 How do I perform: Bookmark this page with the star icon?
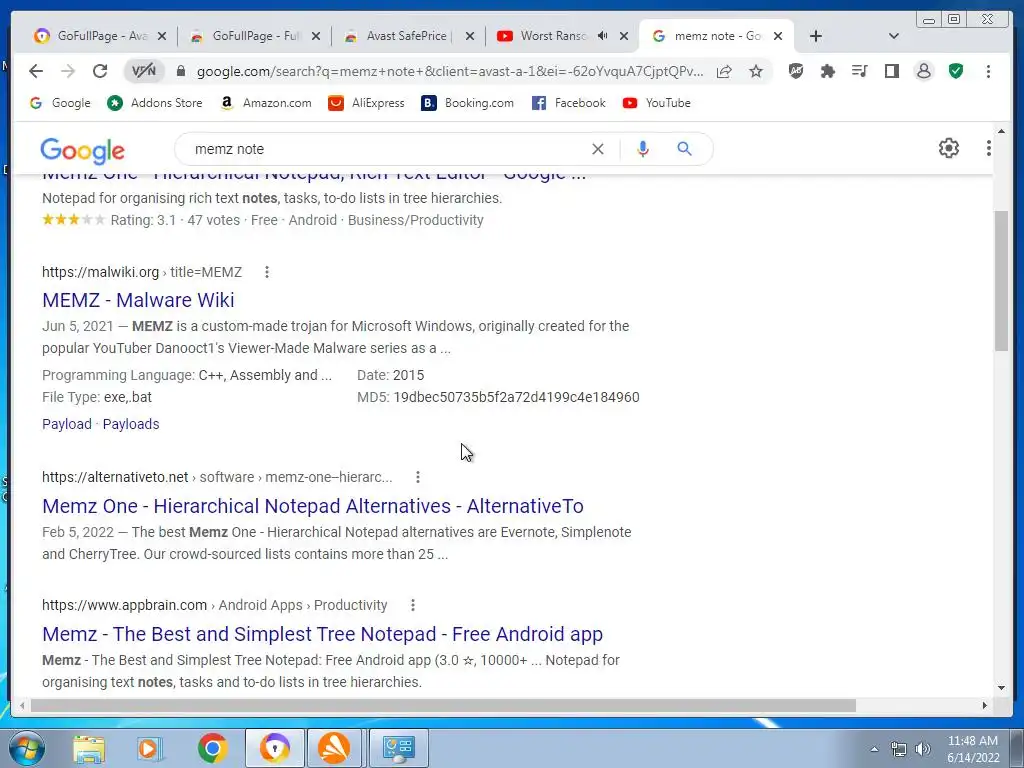[x=756, y=71]
